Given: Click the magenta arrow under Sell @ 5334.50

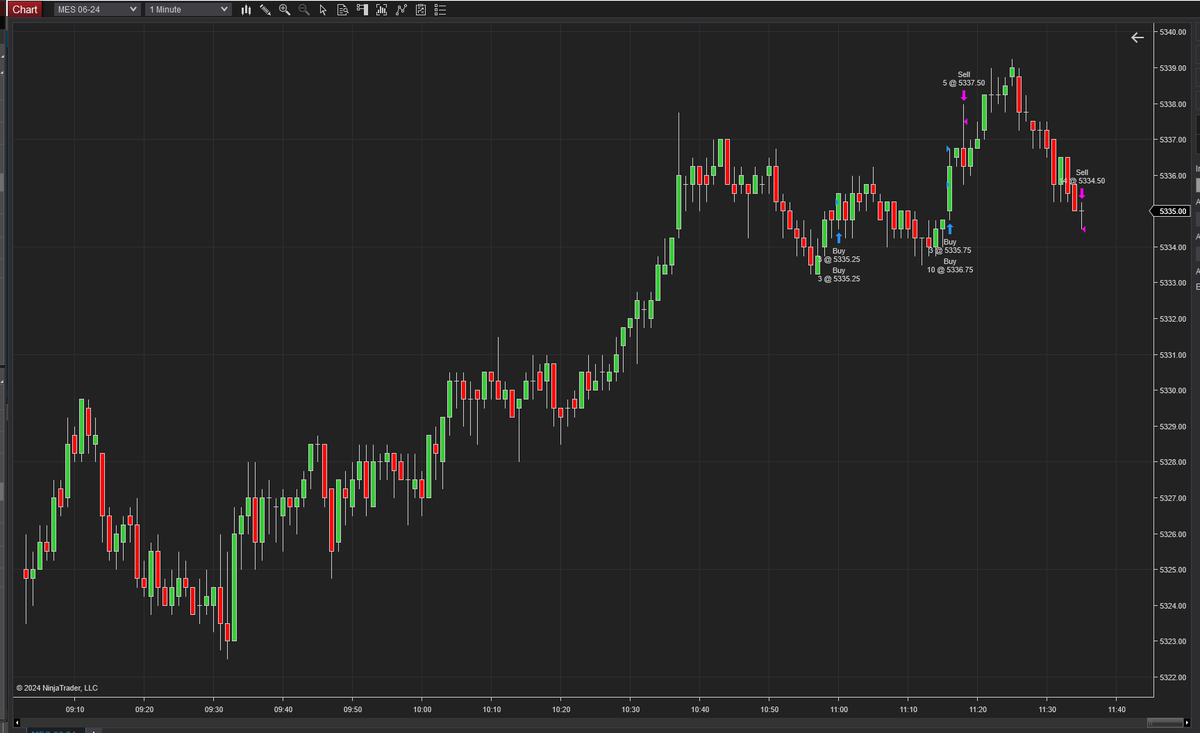Looking at the screenshot, I should 1082,193.
